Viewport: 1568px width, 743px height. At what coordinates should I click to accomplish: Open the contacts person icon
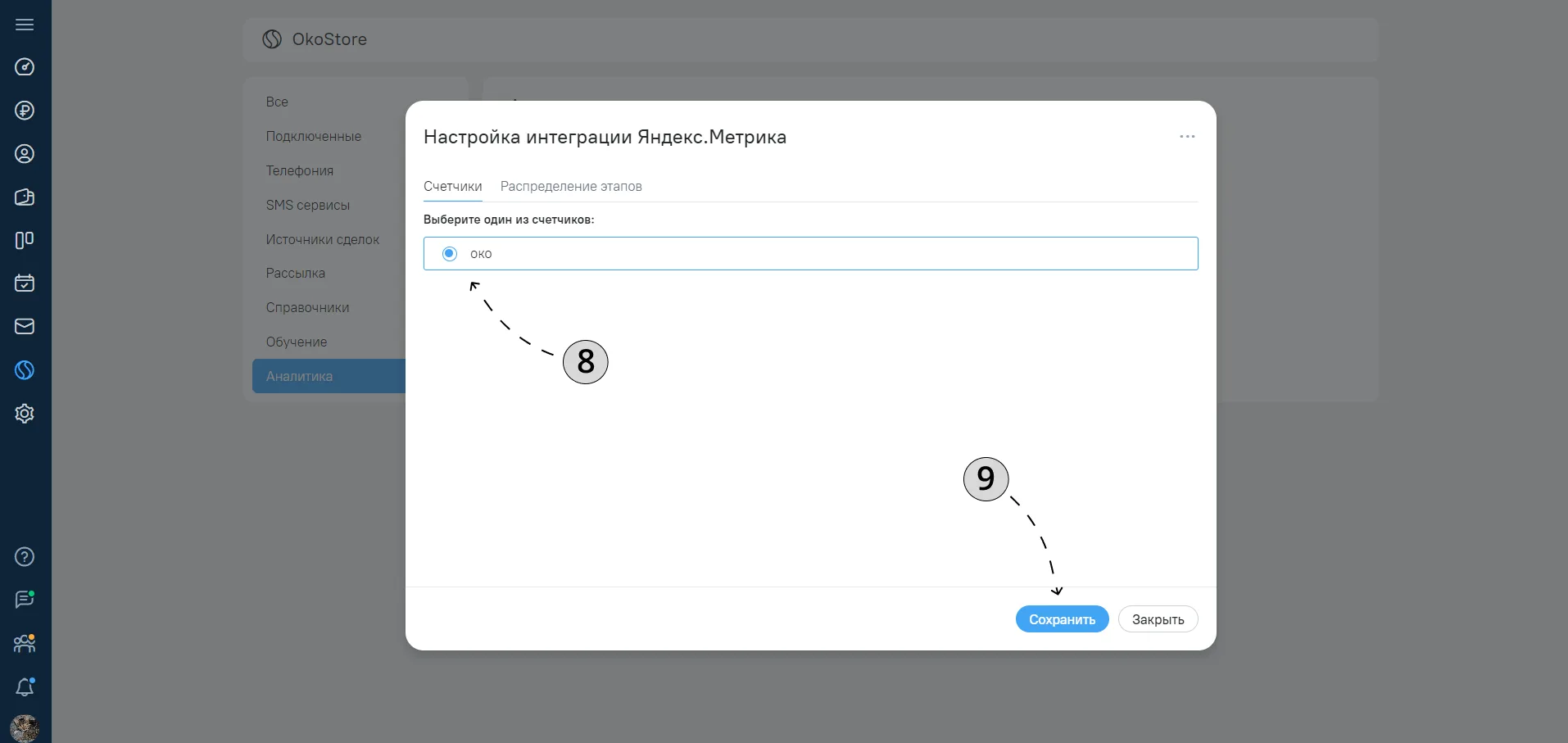[25, 154]
